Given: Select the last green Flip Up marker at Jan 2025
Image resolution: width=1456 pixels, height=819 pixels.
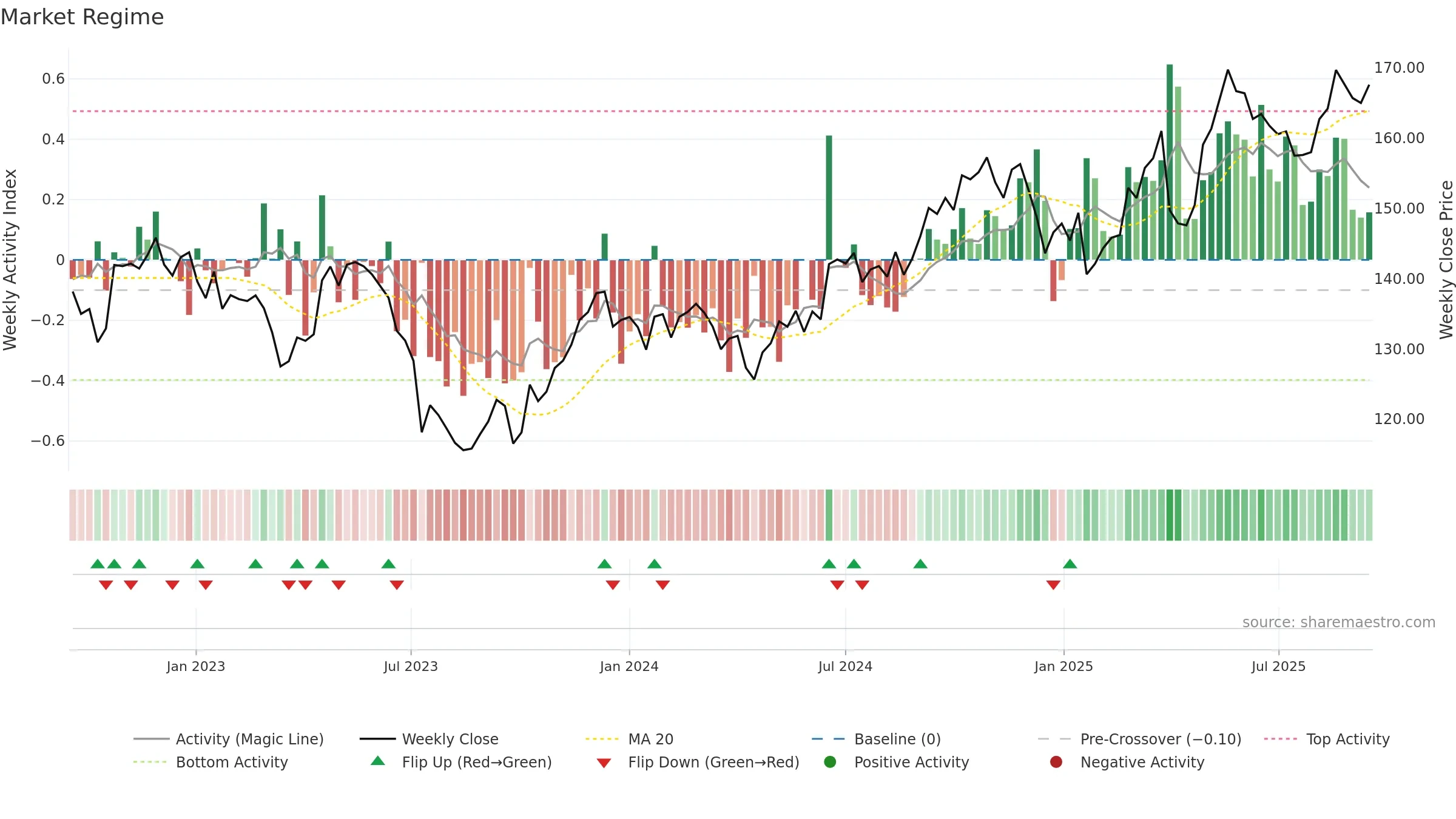Looking at the screenshot, I should 1070,564.
